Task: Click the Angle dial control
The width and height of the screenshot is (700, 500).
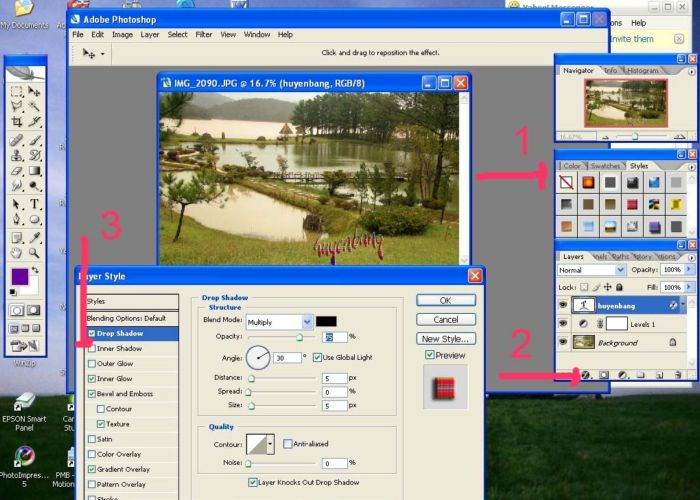Action: pyautogui.click(x=258, y=358)
